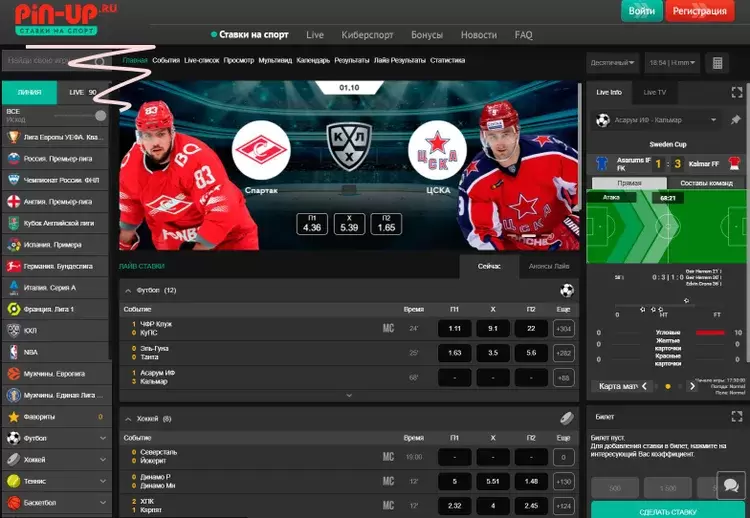Screen dimensions: 750x518
Task: Open Испания. Примера league
Action: coord(55,245)
